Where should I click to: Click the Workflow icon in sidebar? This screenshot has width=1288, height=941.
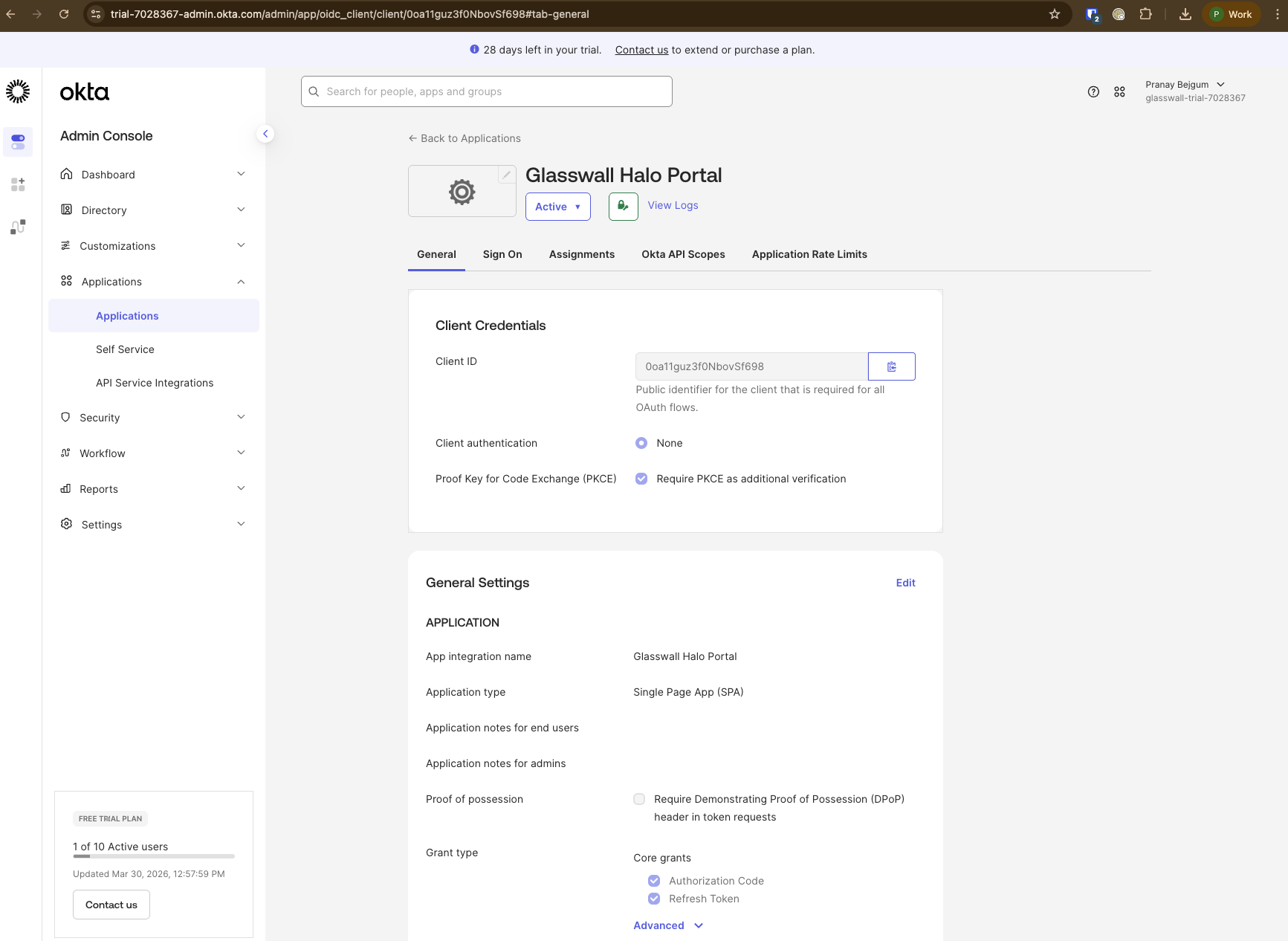65,453
